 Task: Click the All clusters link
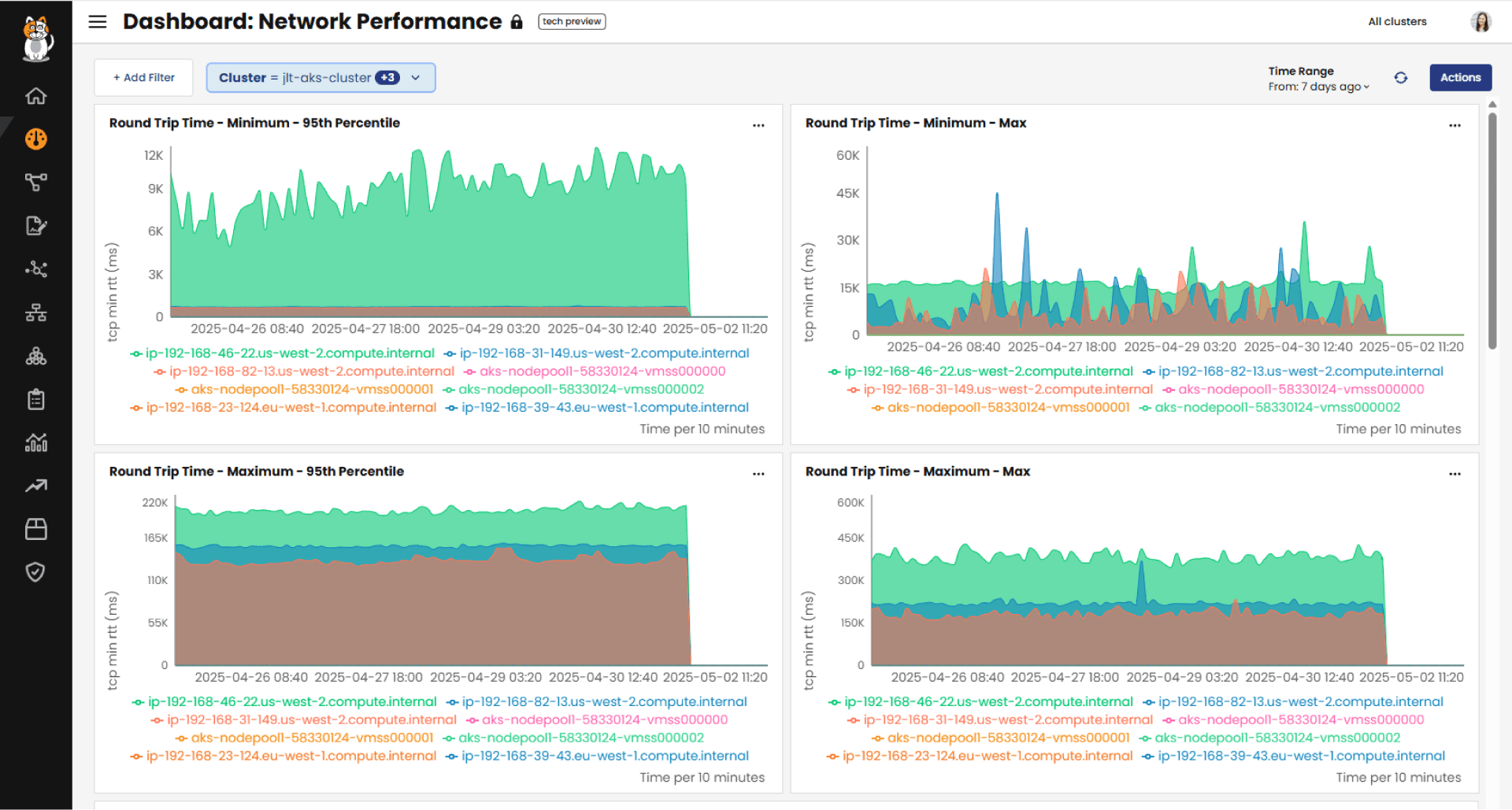[x=1397, y=22]
